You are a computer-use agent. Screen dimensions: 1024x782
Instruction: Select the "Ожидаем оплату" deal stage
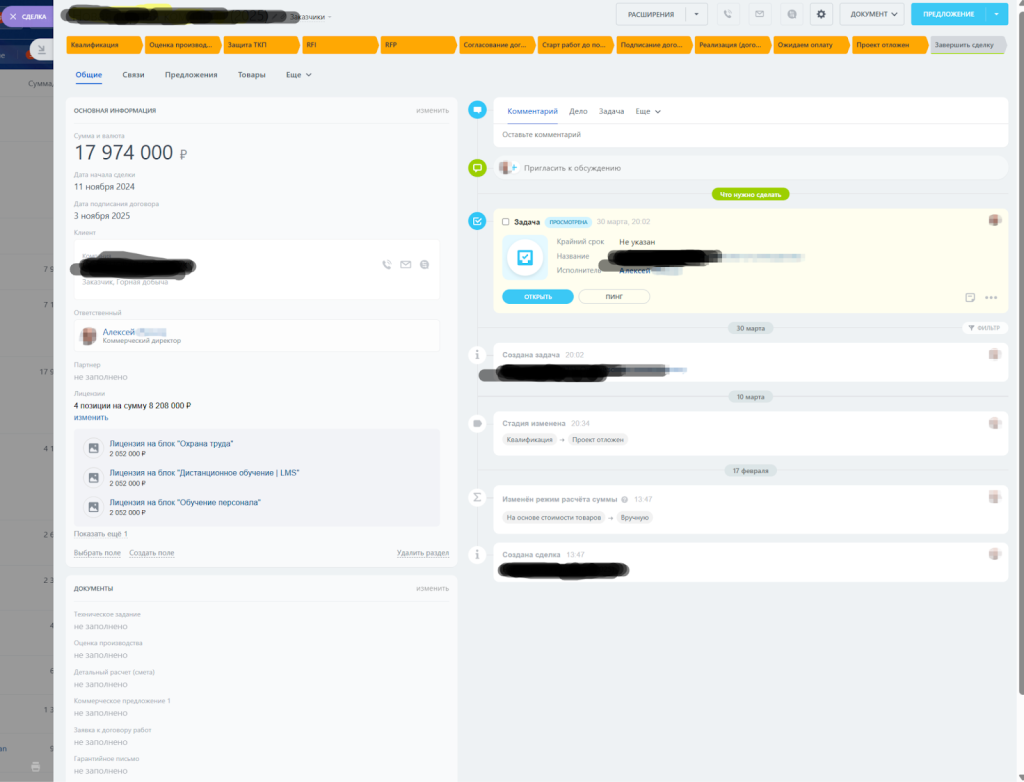809,45
